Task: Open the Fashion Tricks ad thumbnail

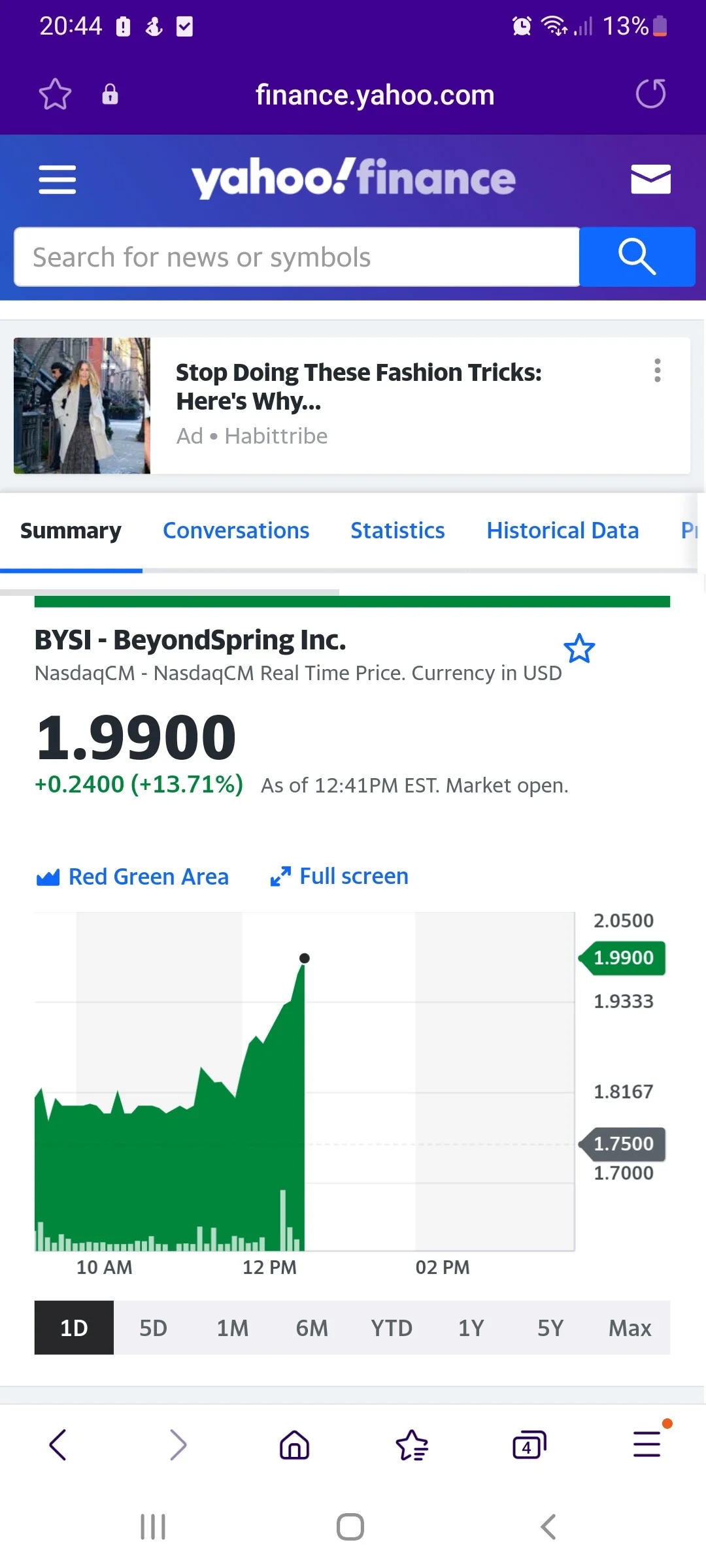Action: pos(82,406)
